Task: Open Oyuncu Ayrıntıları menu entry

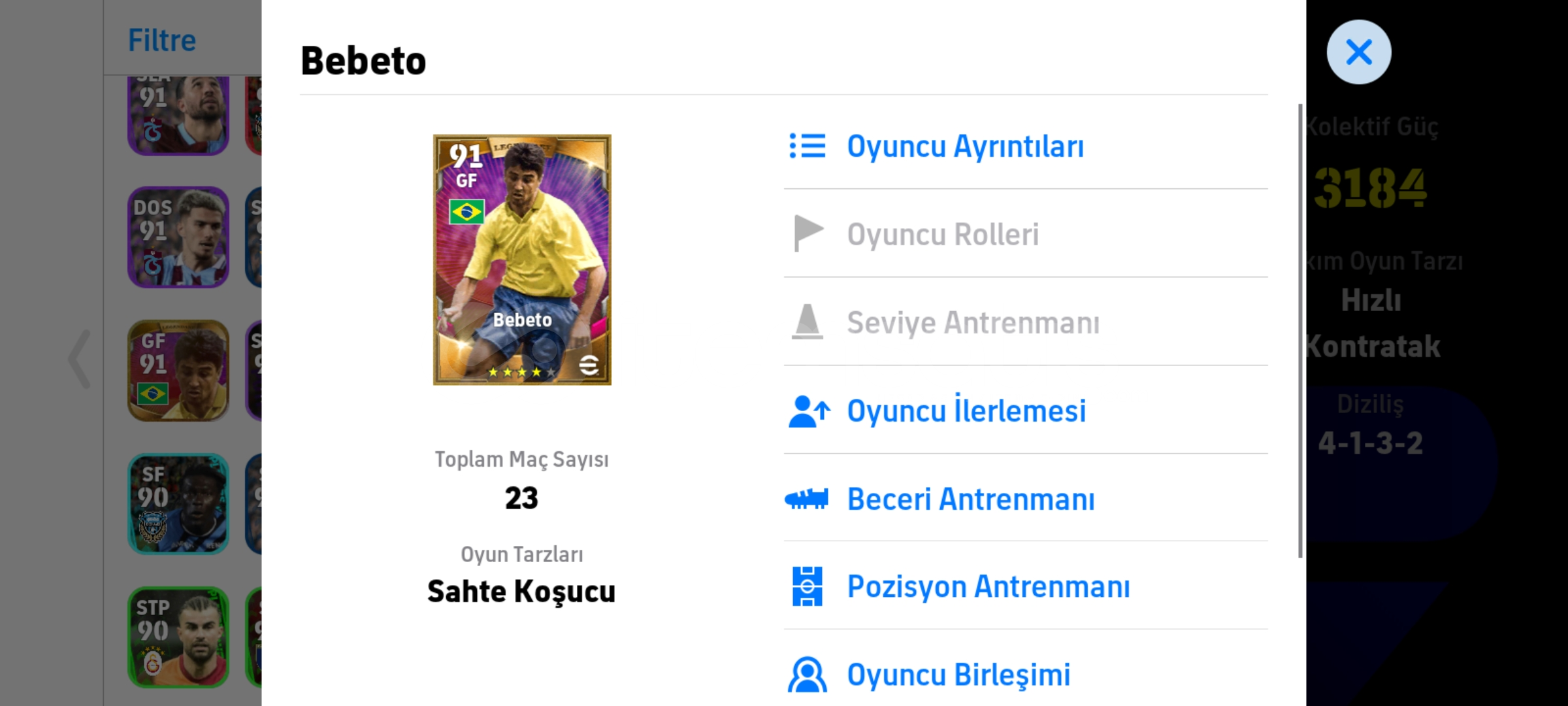Action: 965,146
